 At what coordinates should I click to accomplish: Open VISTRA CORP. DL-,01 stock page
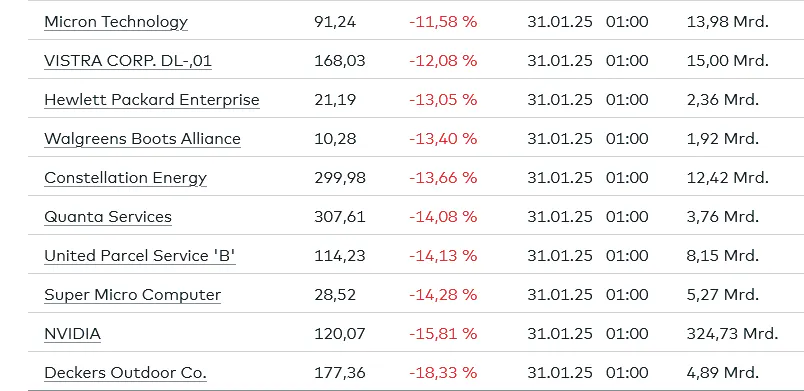(128, 61)
